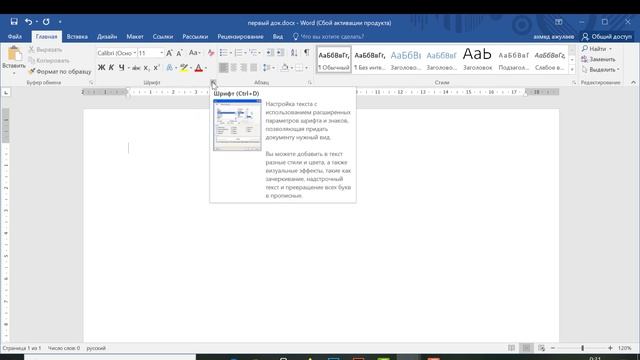Apply the Без интервала style
Image resolution: width=640 pixels, height=360 pixels.
(370, 60)
